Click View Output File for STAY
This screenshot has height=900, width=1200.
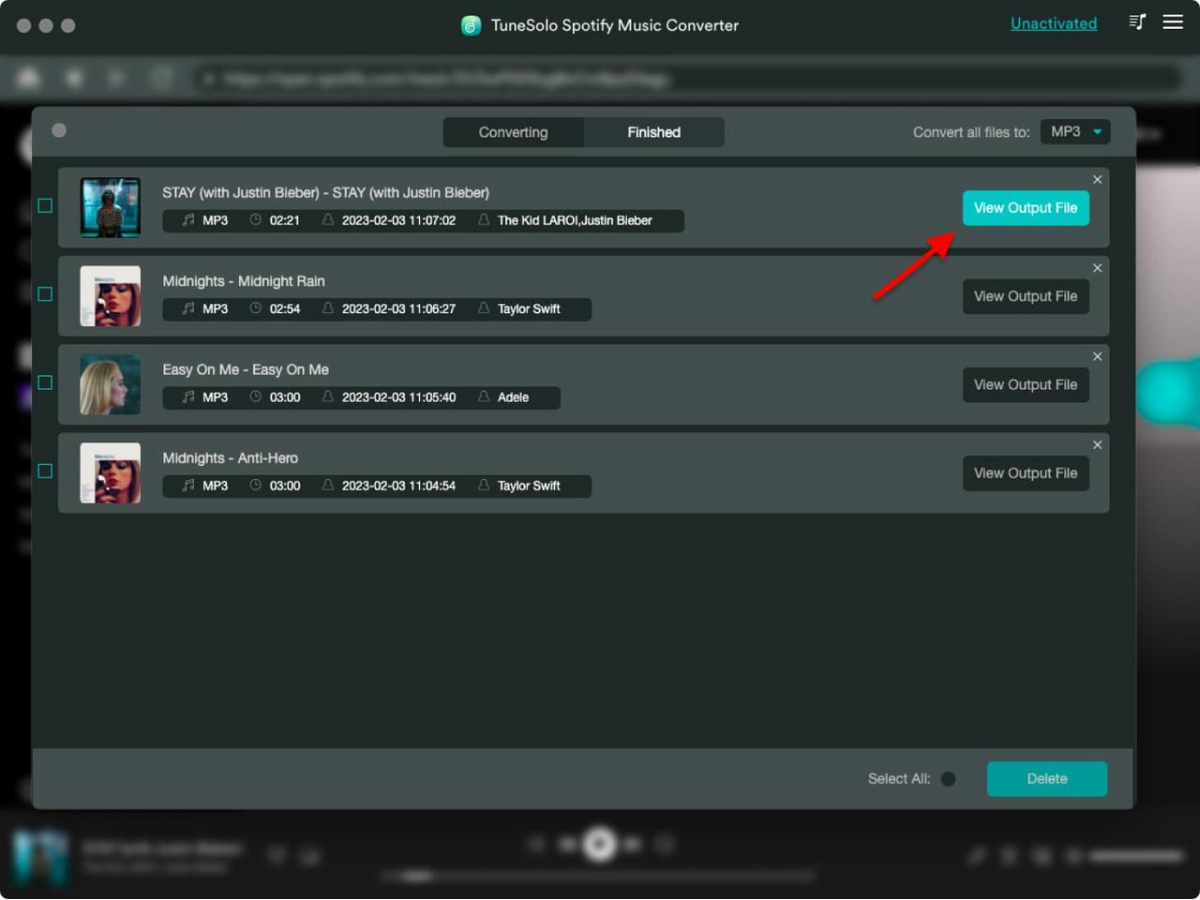pyautogui.click(x=1025, y=208)
